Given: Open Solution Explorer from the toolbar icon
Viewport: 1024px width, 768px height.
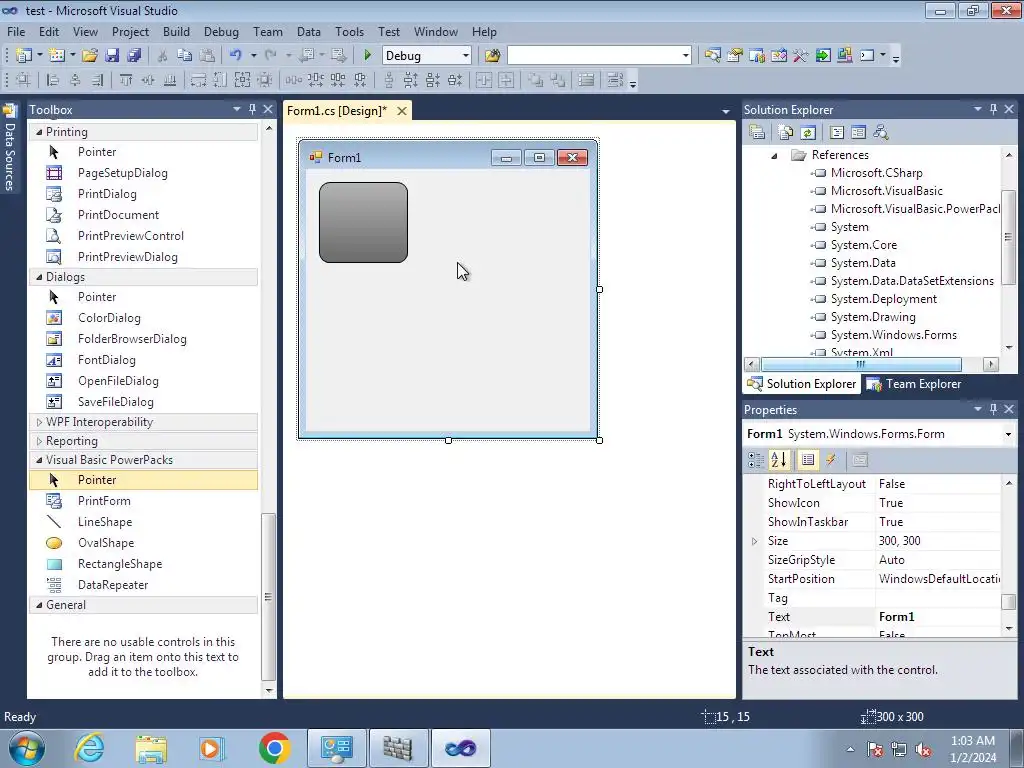Looking at the screenshot, I should [712, 56].
